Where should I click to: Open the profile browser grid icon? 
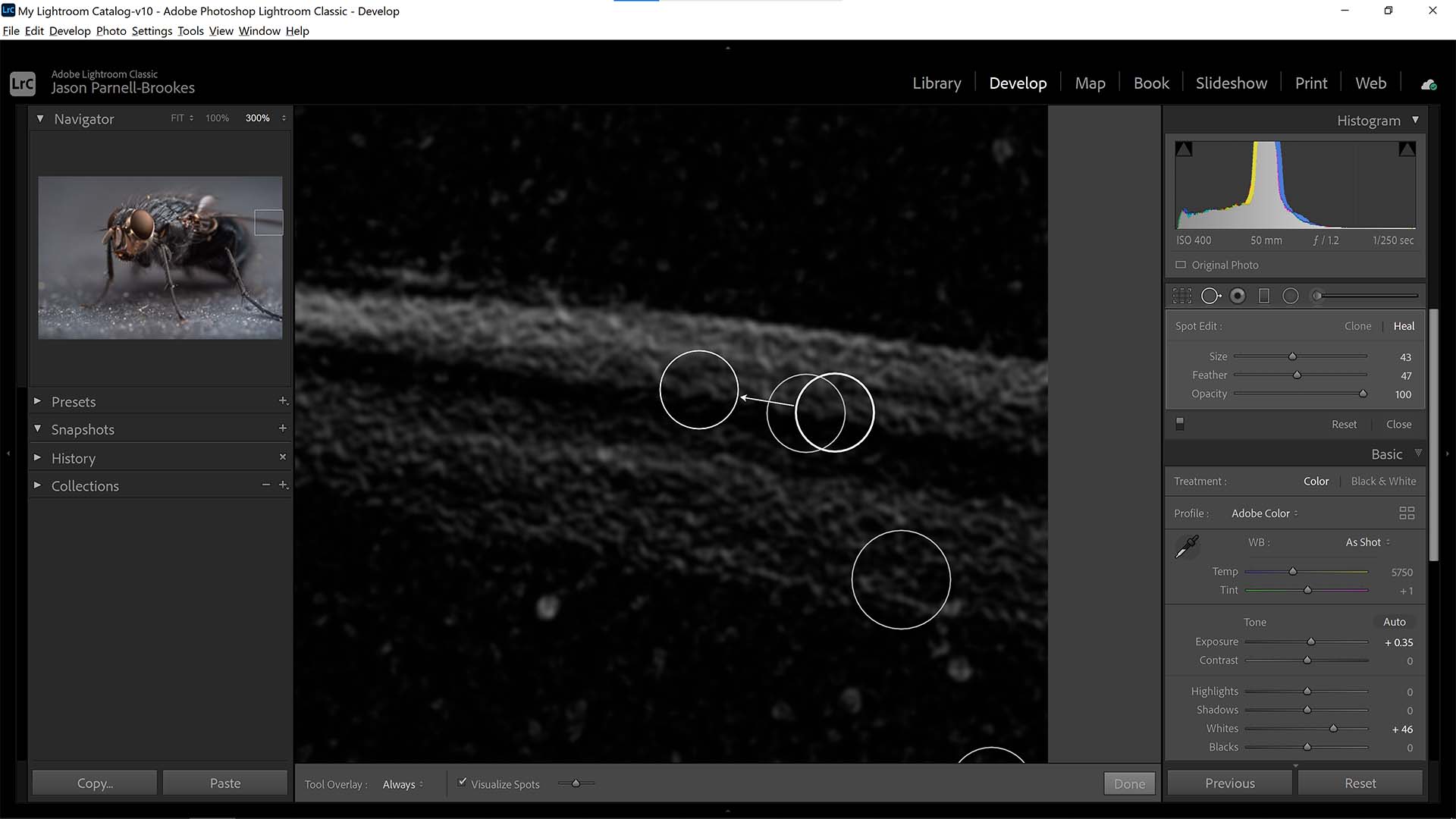tap(1407, 513)
